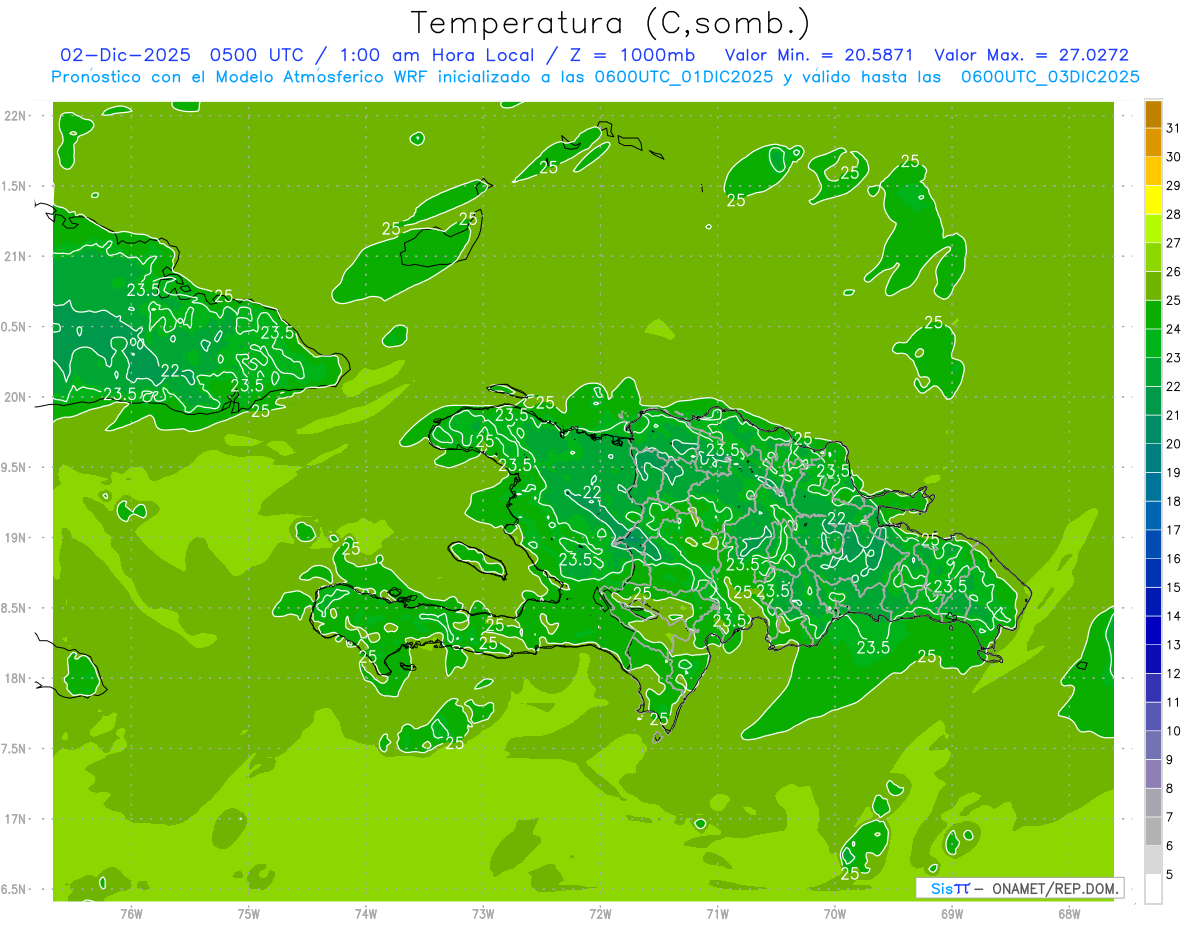The height and width of the screenshot is (927, 1200).
Task: Click the "69W" longitude axis label
Action: (952, 913)
